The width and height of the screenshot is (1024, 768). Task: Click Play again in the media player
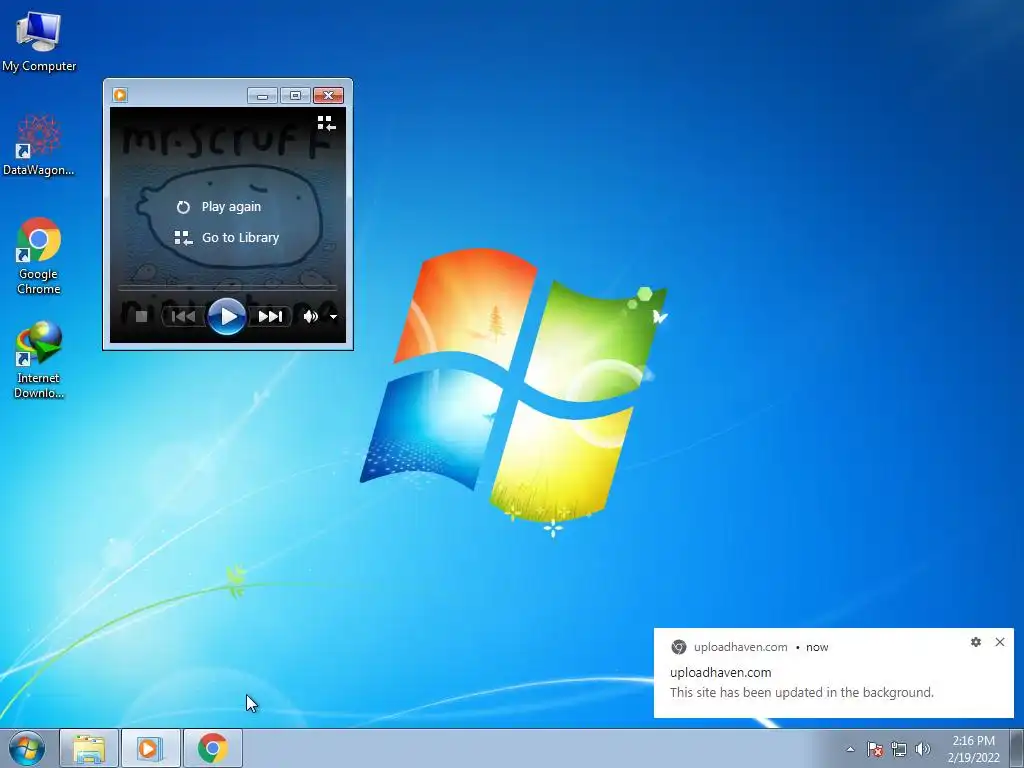(x=219, y=207)
